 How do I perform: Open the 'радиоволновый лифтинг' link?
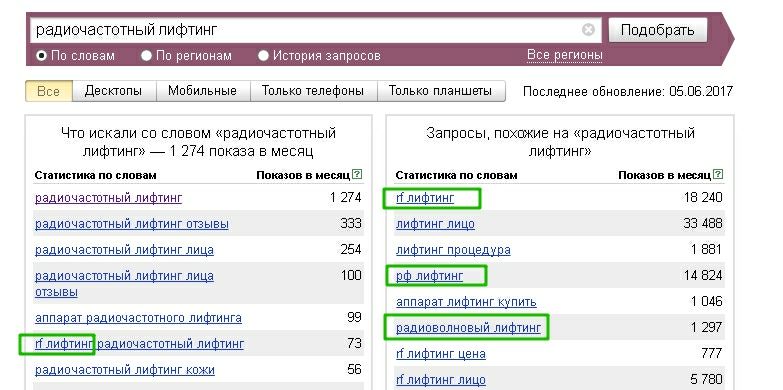(468, 328)
